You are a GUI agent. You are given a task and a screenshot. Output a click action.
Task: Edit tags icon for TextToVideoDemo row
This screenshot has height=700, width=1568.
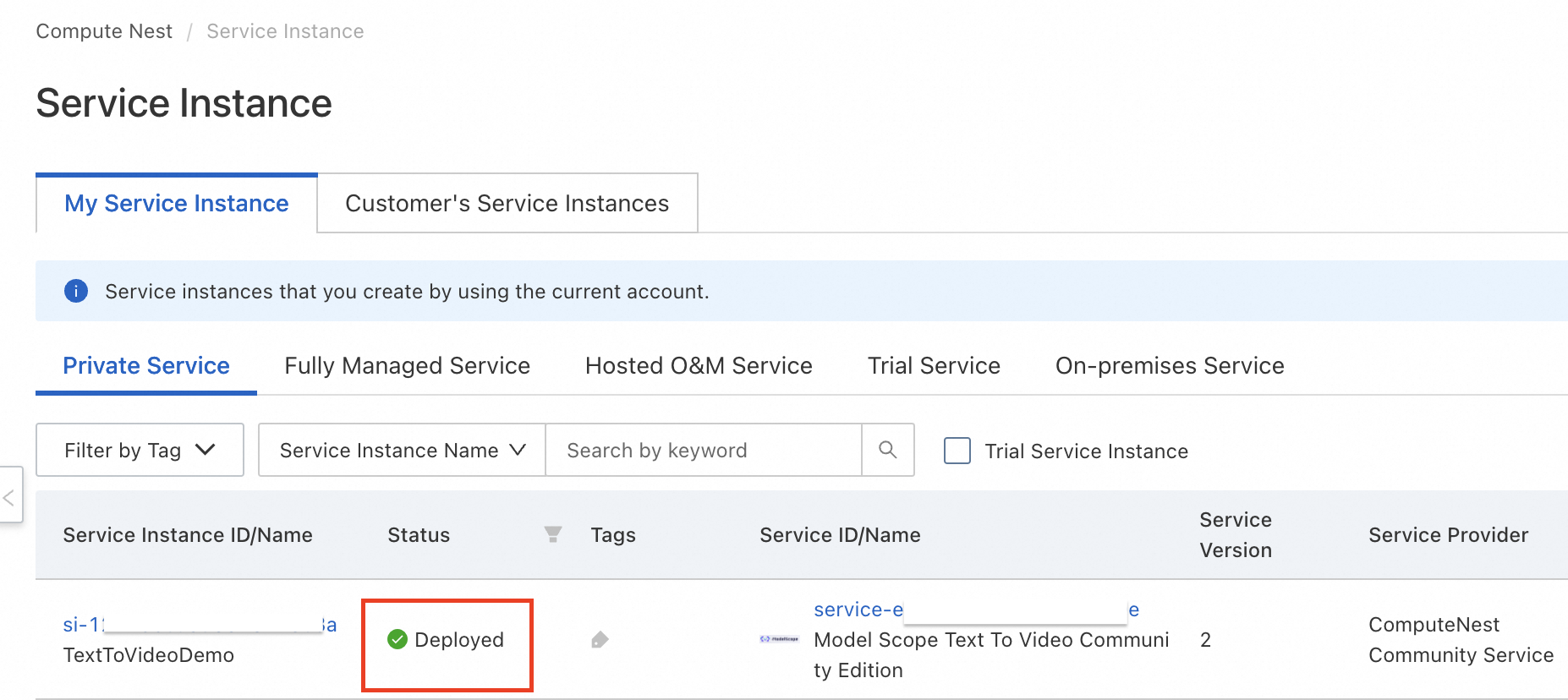[x=600, y=640]
